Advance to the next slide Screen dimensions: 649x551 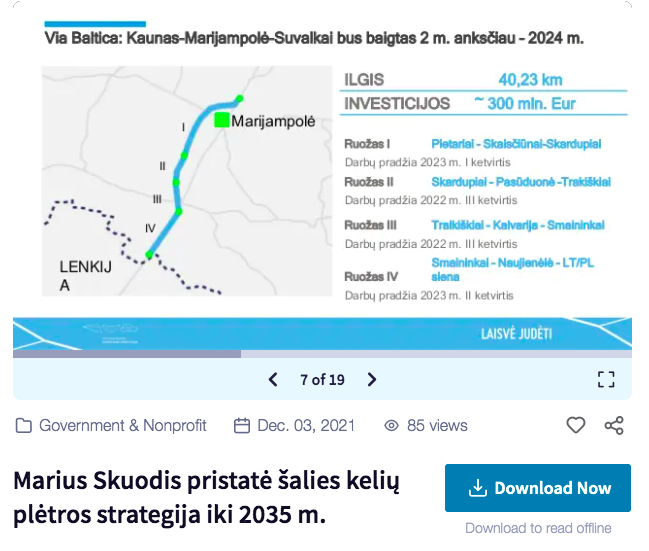pyautogui.click(x=372, y=380)
